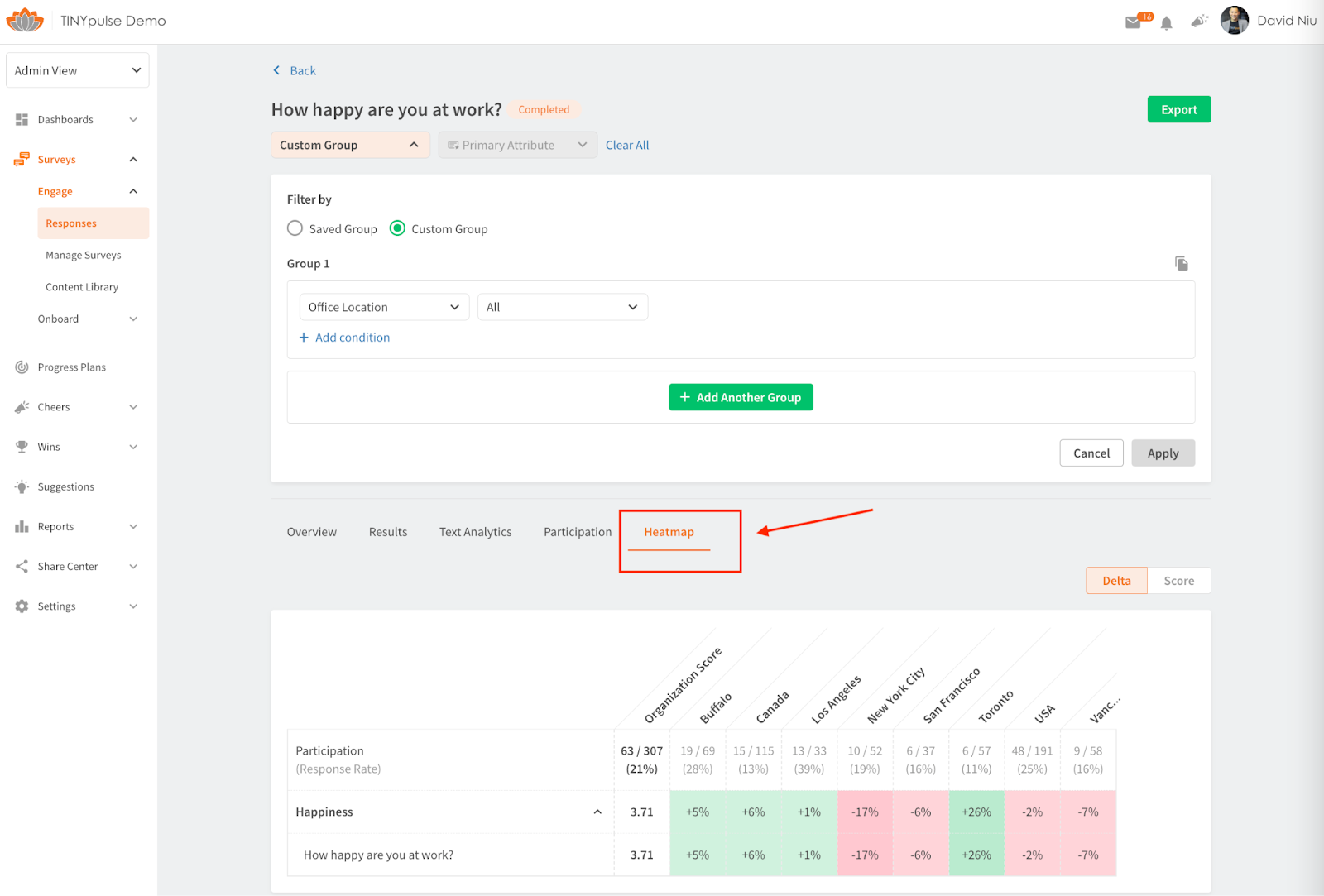Click the Organization Score column header
1324x896 pixels.
683,685
